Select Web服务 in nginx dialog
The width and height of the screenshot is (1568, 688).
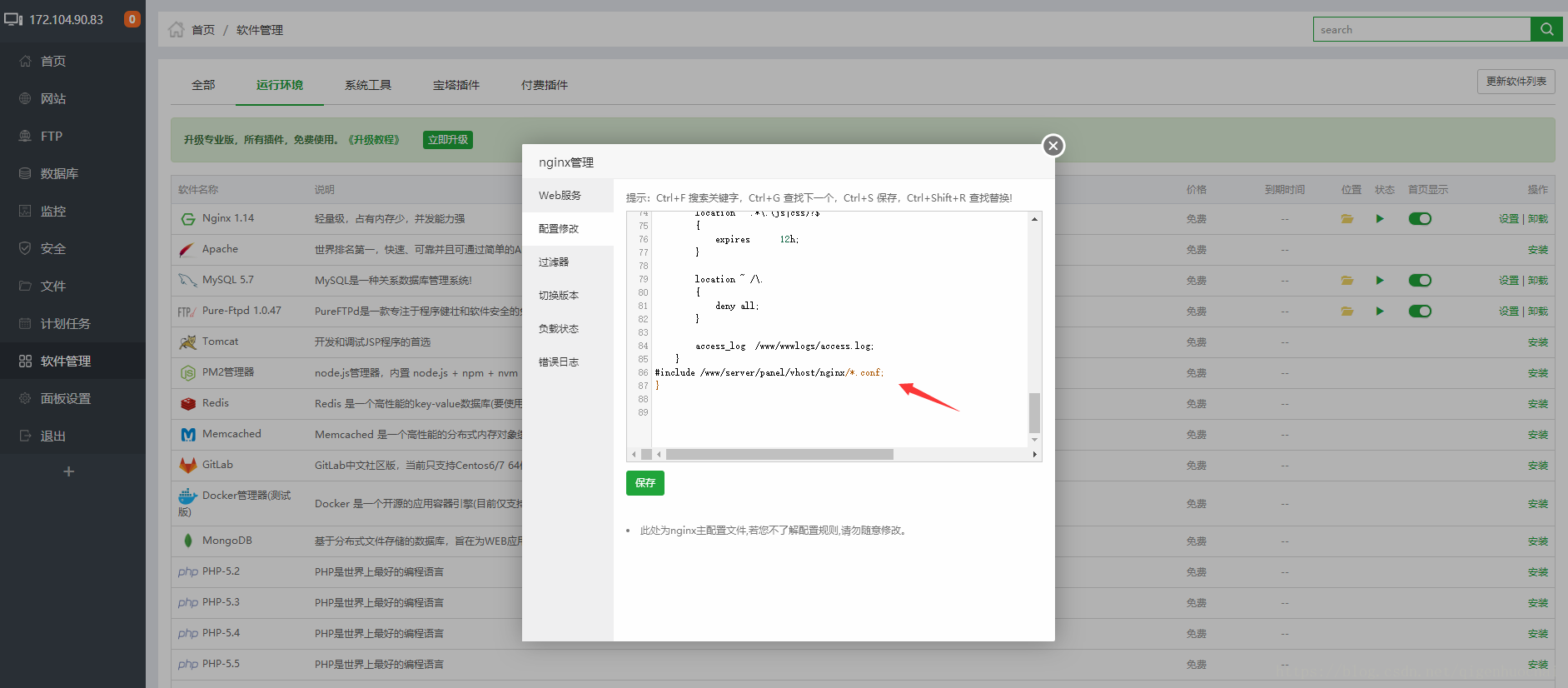[x=568, y=196]
